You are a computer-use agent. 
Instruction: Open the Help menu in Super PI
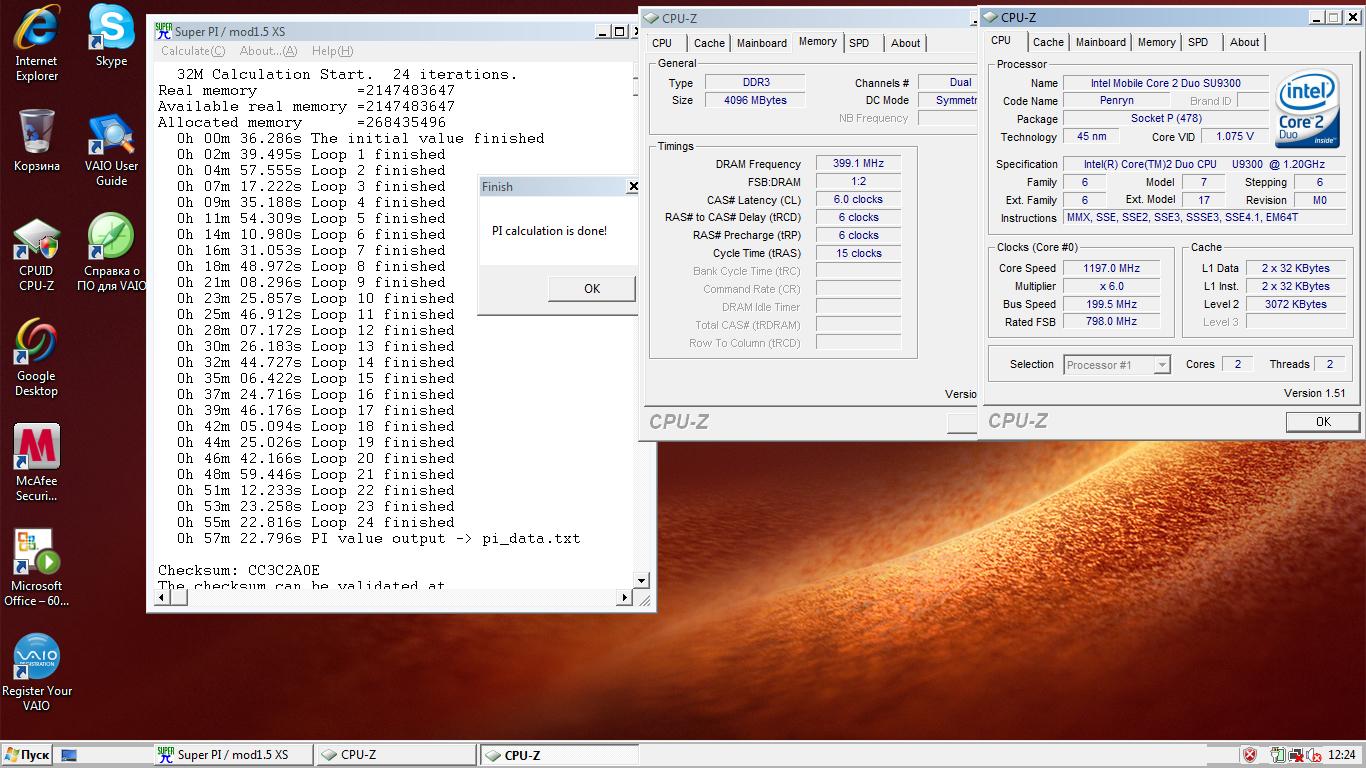332,51
